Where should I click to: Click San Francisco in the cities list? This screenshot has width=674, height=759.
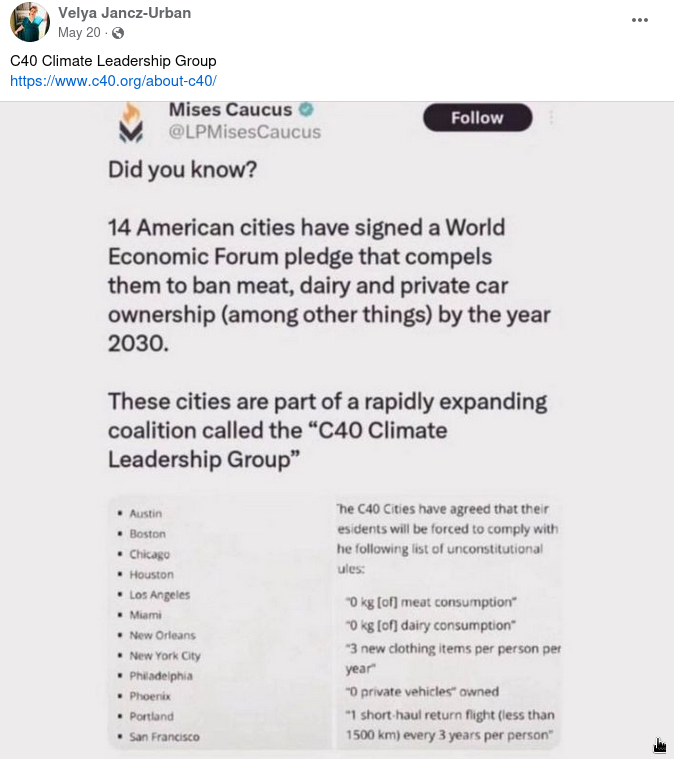click(x=165, y=737)
